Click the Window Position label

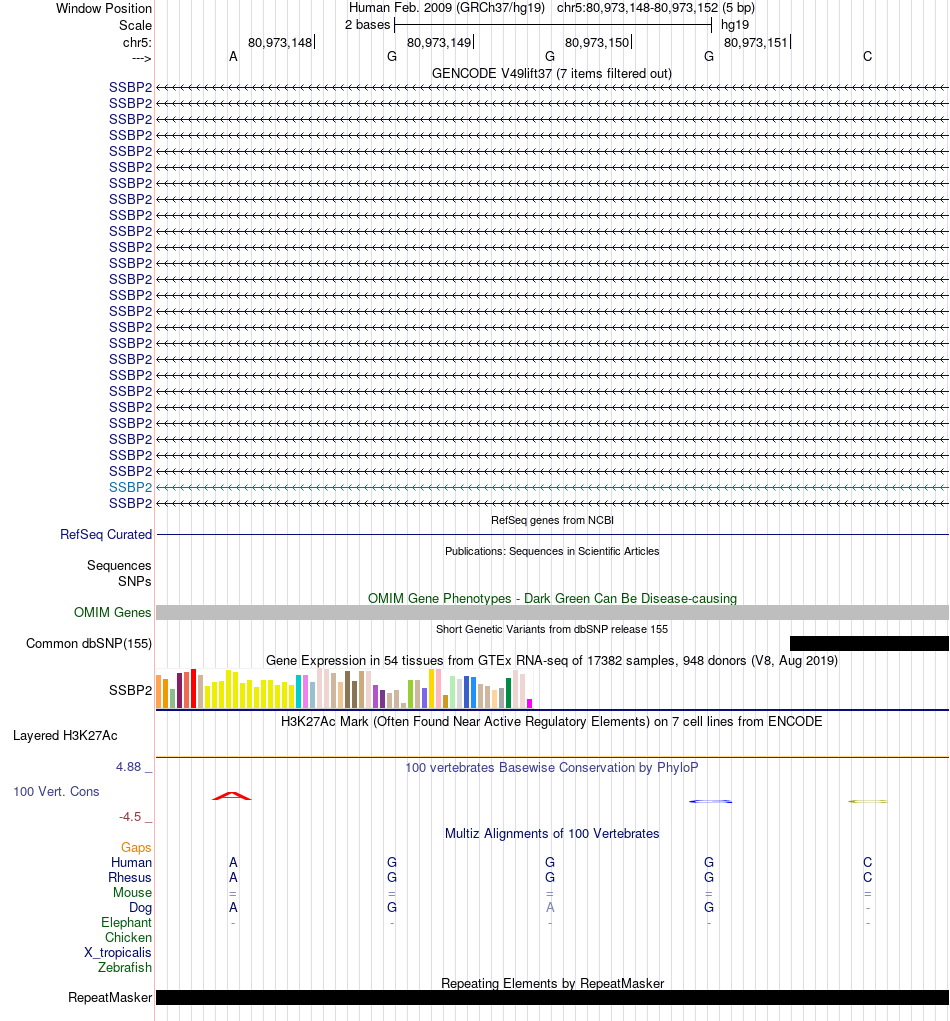pyautogui.click(x=104, y=8)
